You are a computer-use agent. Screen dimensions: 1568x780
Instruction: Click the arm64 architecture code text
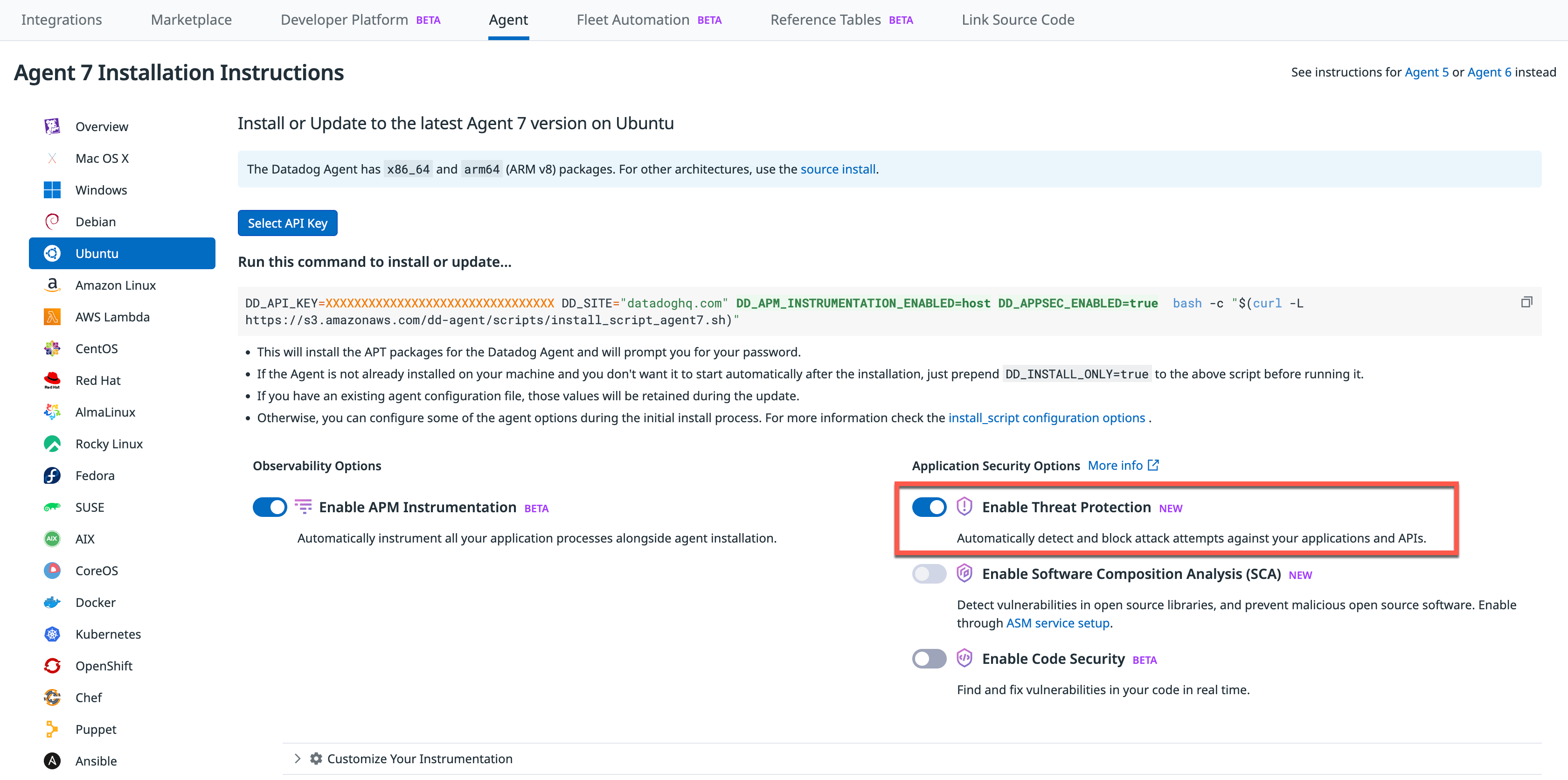tap(481, 169)
